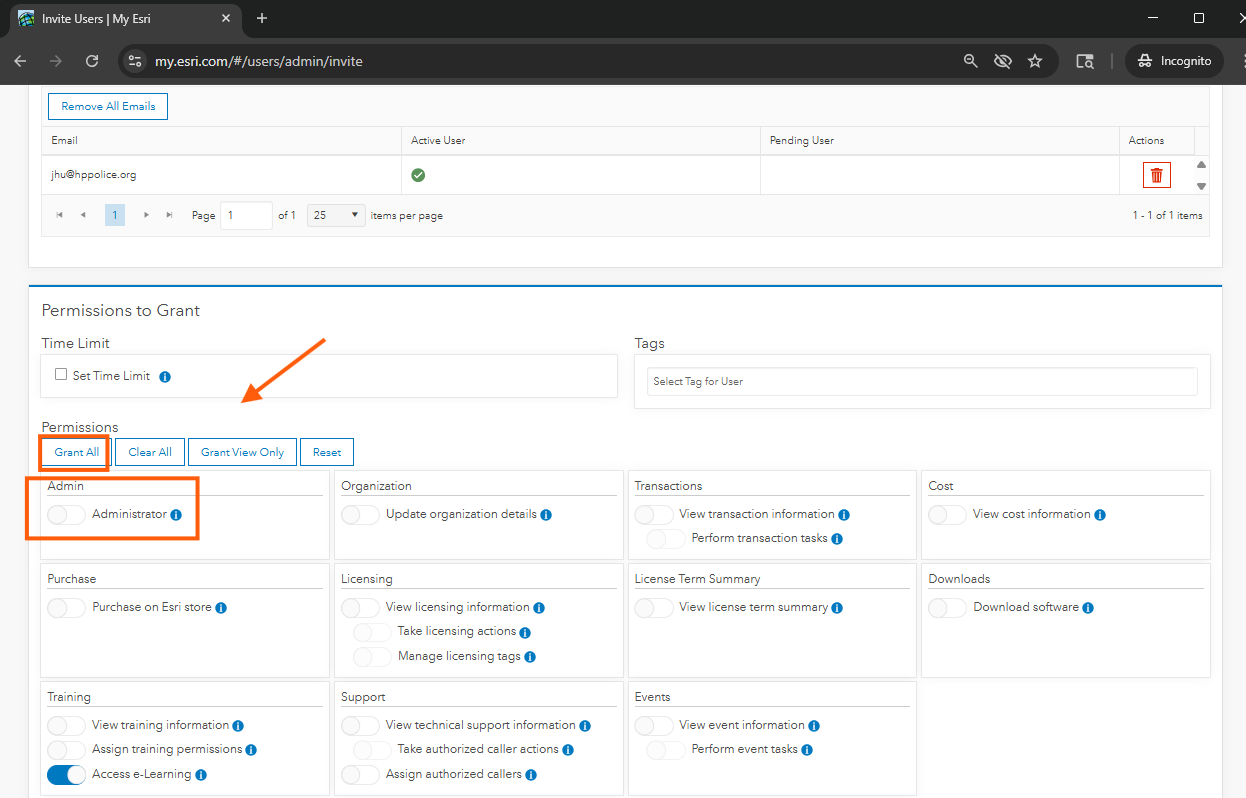Go to the next page in pager
The image size is (1246, 798).
[147, 215]
